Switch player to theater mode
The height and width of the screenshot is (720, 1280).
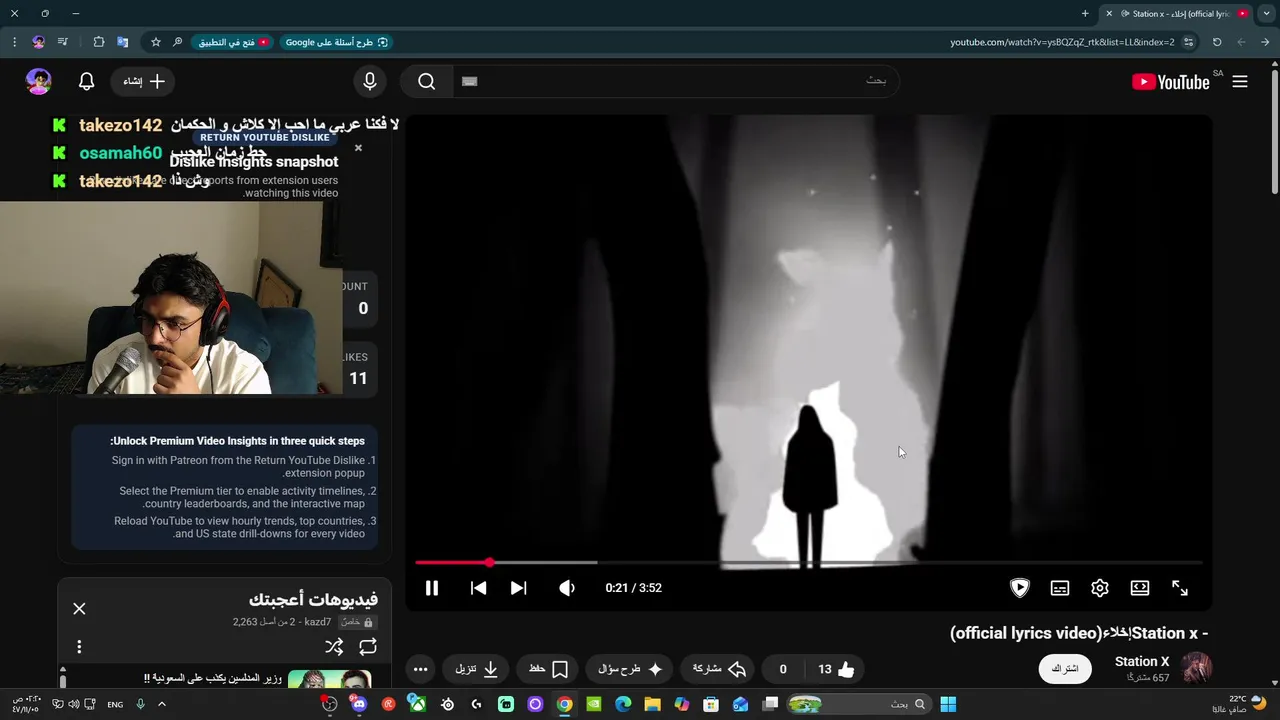[1140, 588]
